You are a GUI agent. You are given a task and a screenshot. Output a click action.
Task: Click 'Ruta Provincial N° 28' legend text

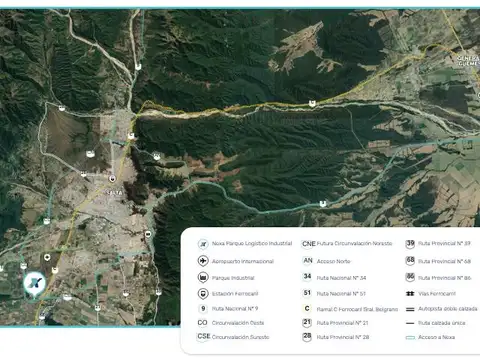click(x=343, y=337)
